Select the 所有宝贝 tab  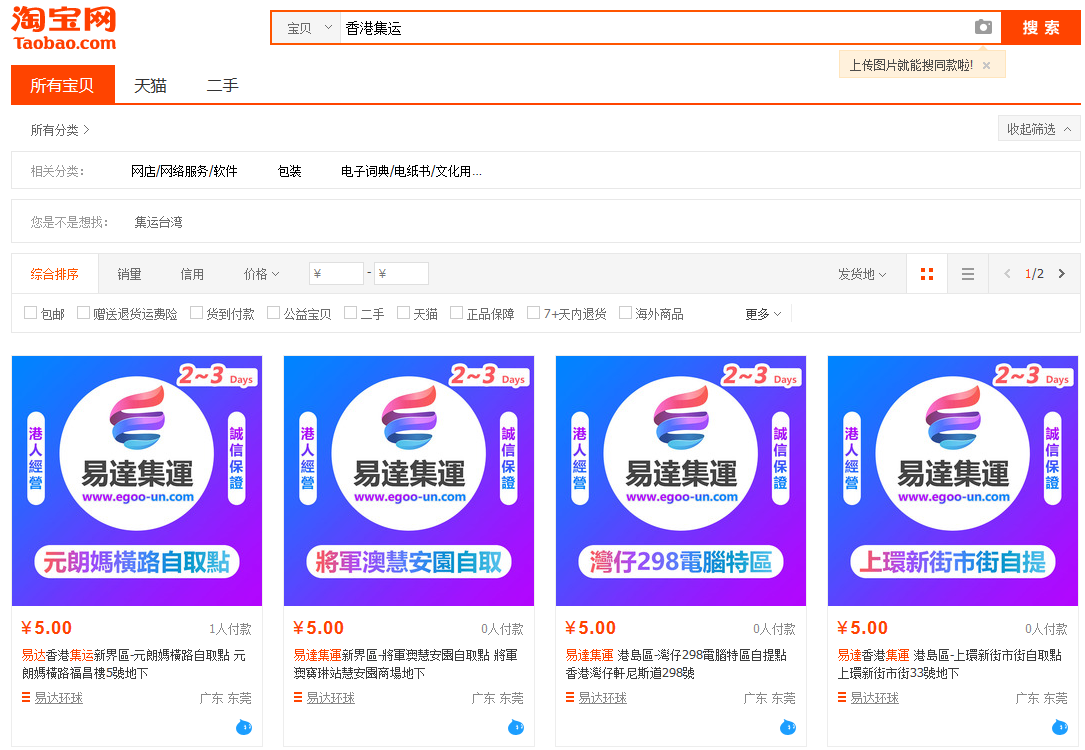[62, 85]
